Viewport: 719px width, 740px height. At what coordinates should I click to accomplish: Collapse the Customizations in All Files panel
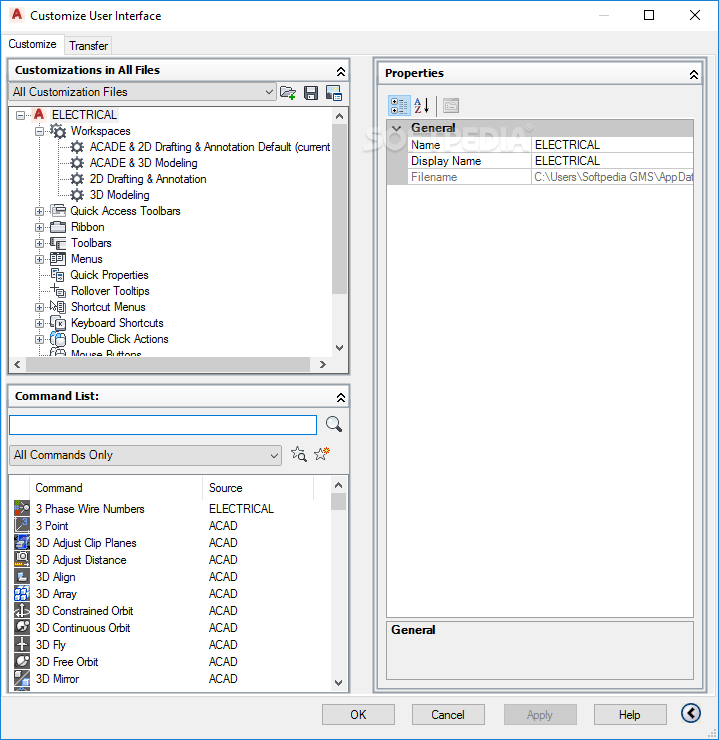click(x=341, y=71)
